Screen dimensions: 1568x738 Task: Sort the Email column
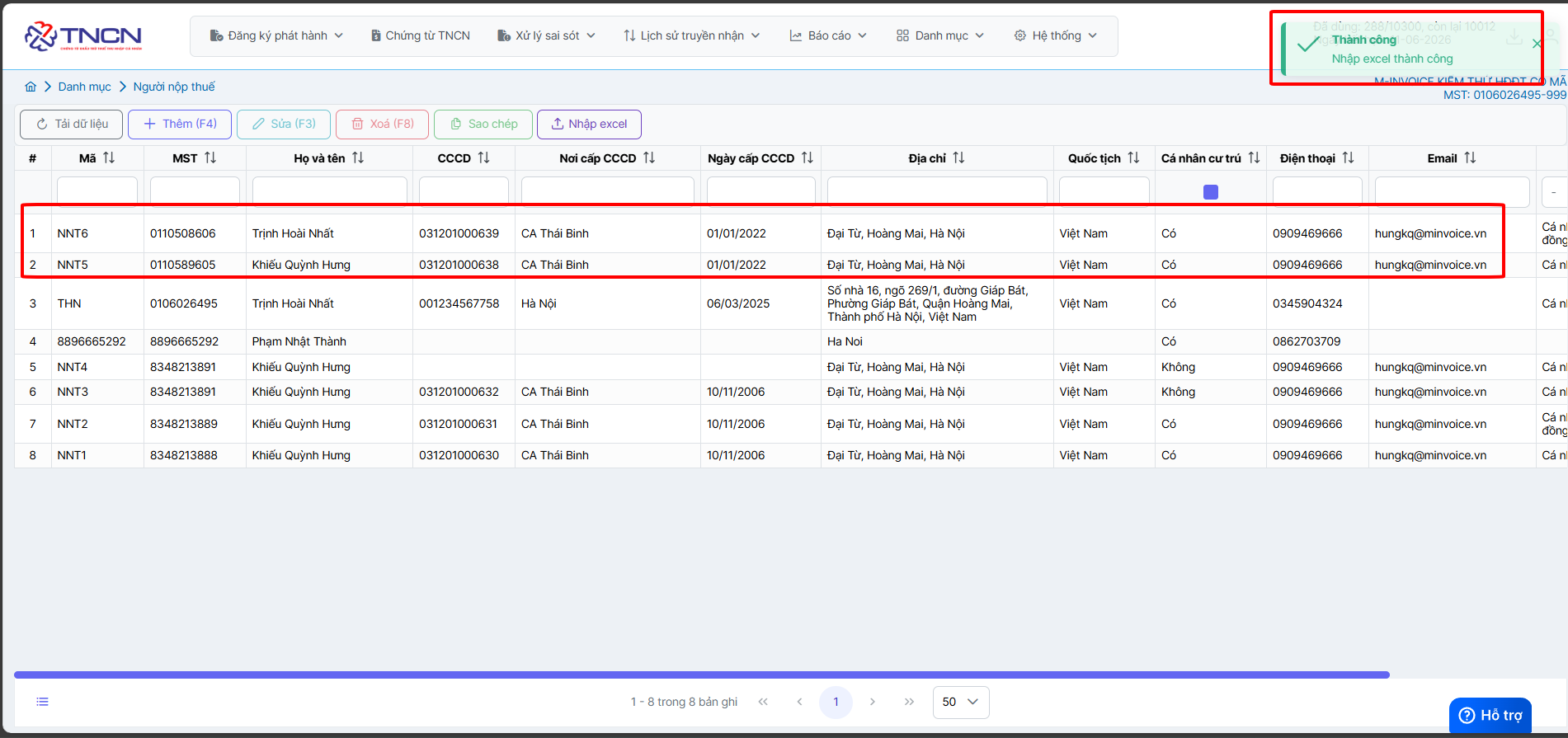[x=1470, y=157]
